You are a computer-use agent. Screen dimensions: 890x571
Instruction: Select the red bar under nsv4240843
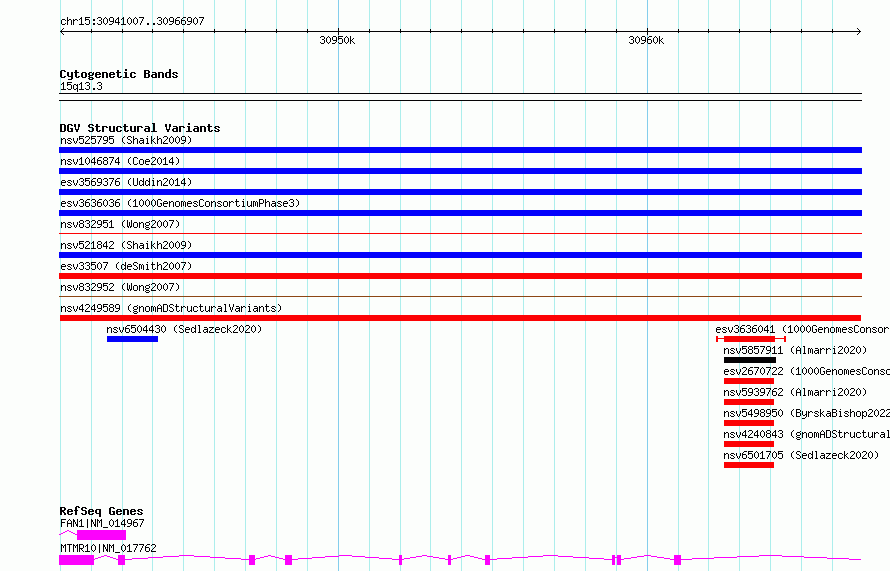(x=749, y=444)
